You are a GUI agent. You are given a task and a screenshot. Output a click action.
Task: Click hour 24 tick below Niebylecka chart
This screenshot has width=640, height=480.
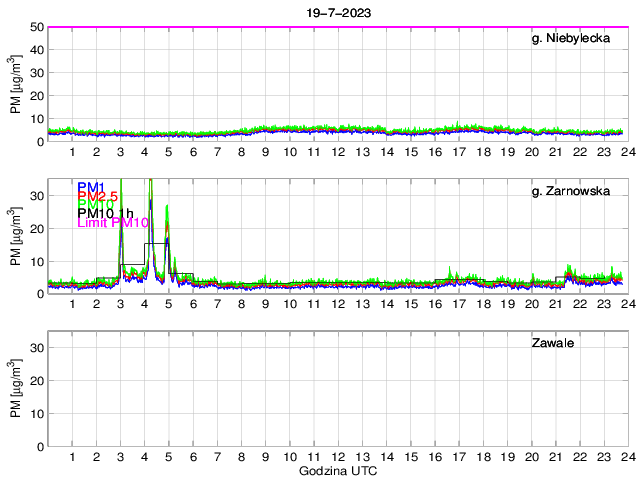pyautogui.click(x=627, y=152)
